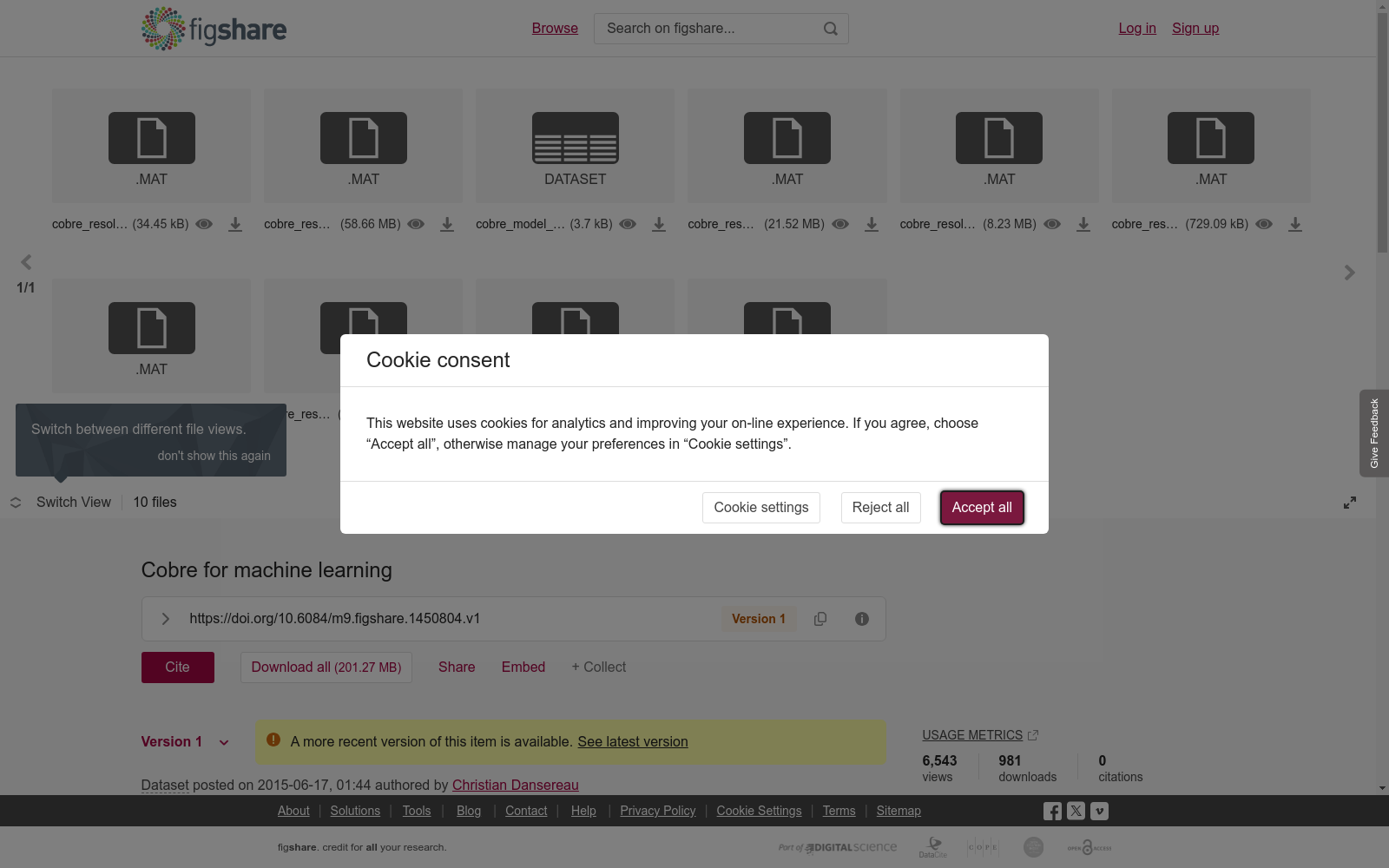The image size is (1389, 868).
Task: Click + Collect
Action: coord(598,667)
